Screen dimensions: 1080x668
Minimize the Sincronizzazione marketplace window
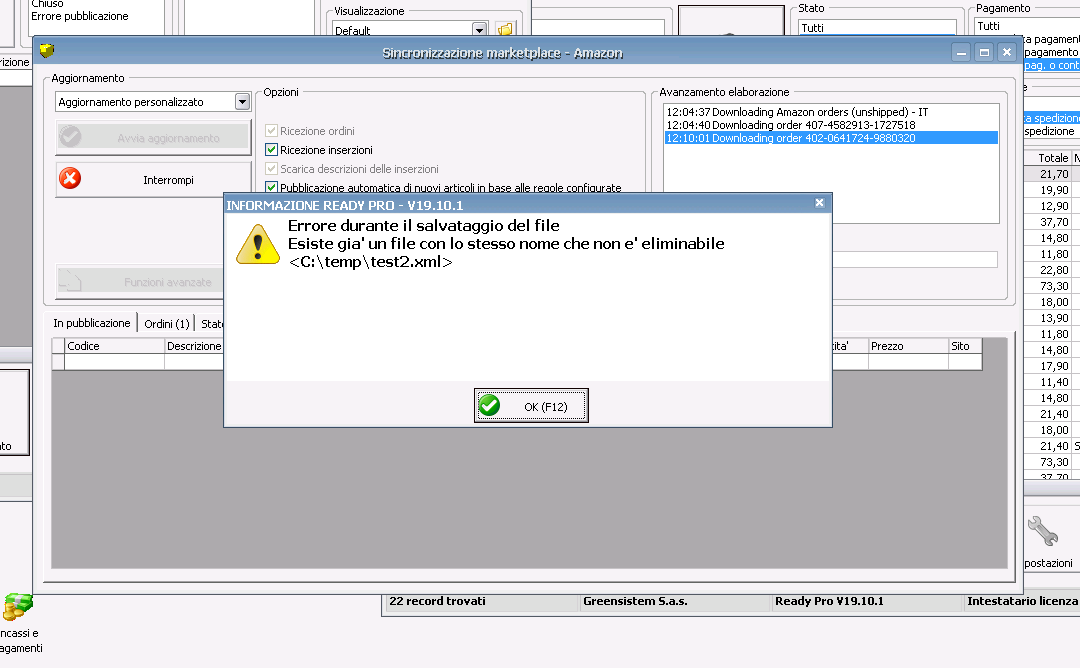click(961, 52)
